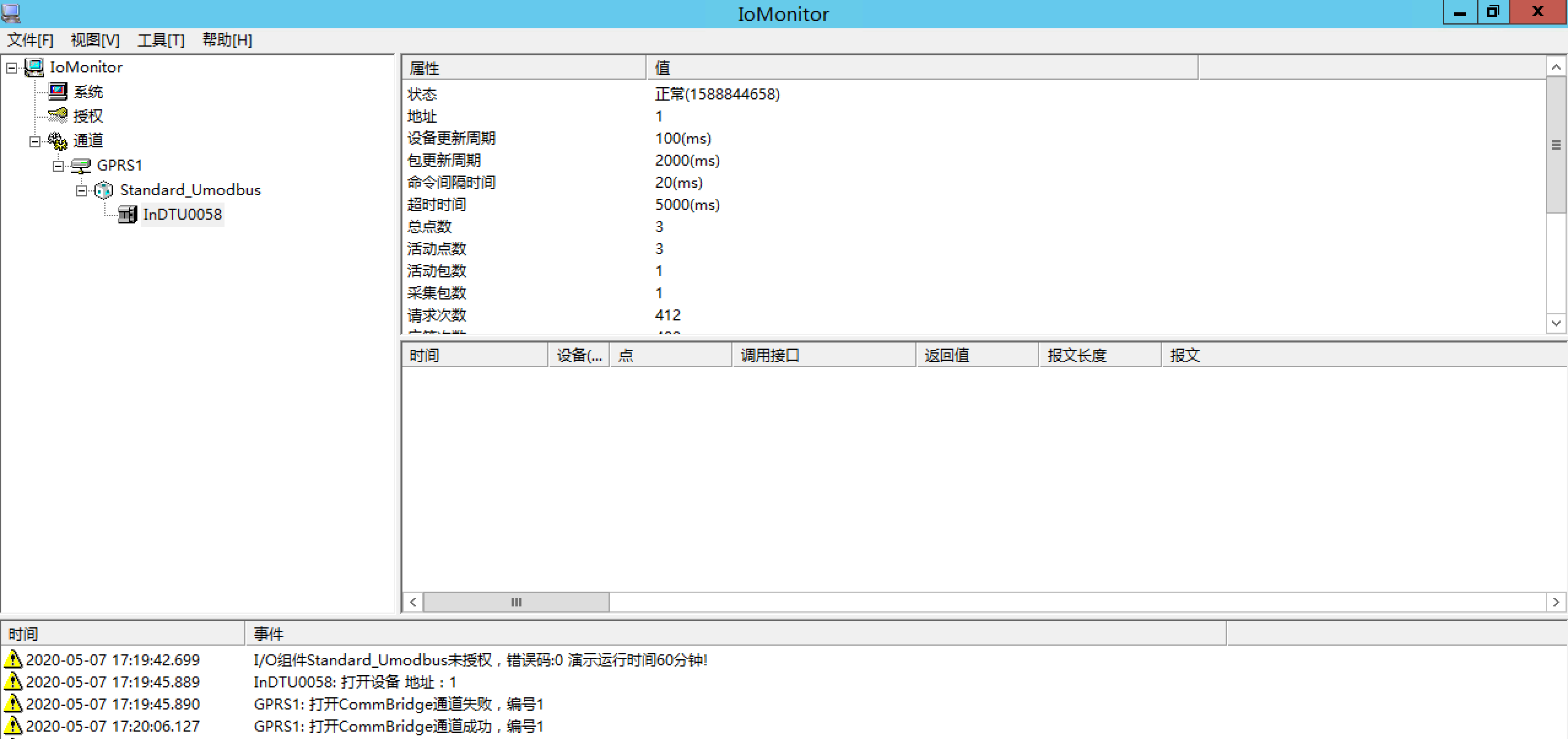Select the 系统 node icon in tree

[x=58, y=92]
